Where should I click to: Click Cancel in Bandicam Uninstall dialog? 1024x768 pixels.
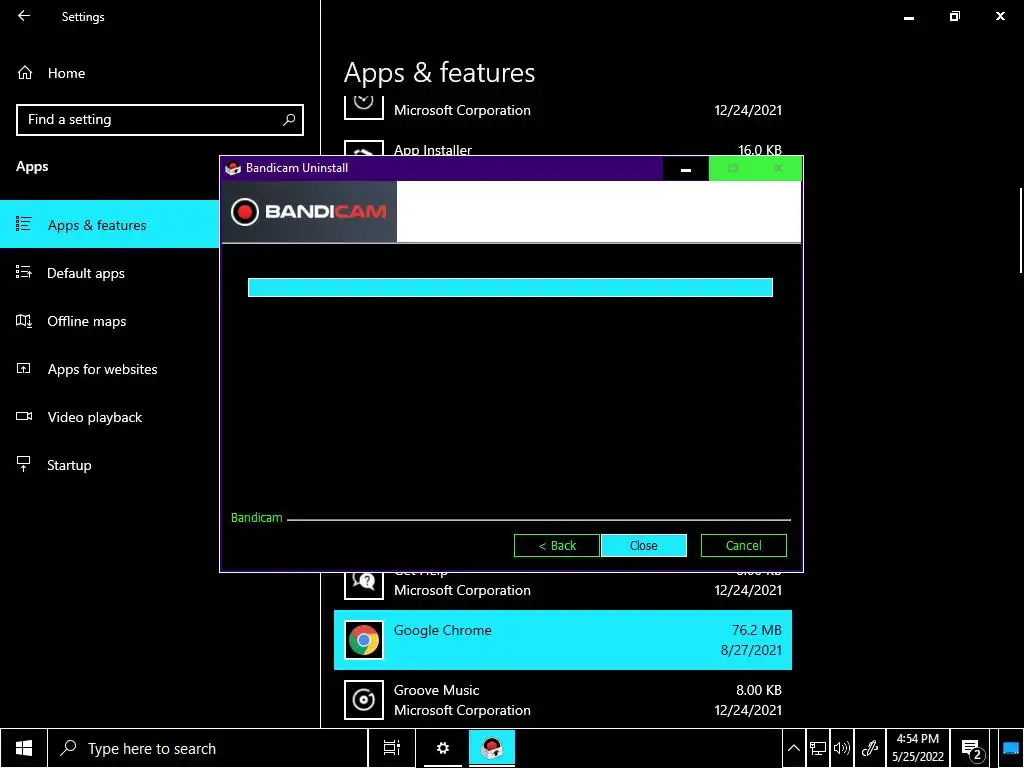click(743, 545)
